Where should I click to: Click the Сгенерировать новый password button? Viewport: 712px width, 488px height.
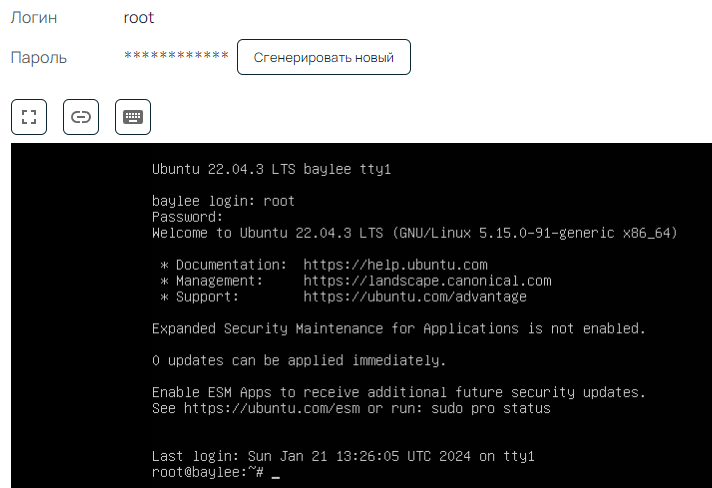pos(324,57)
